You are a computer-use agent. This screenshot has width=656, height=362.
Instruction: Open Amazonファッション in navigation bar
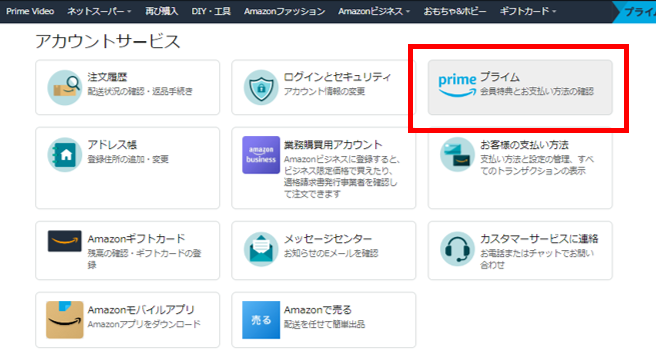click(284, 11)
